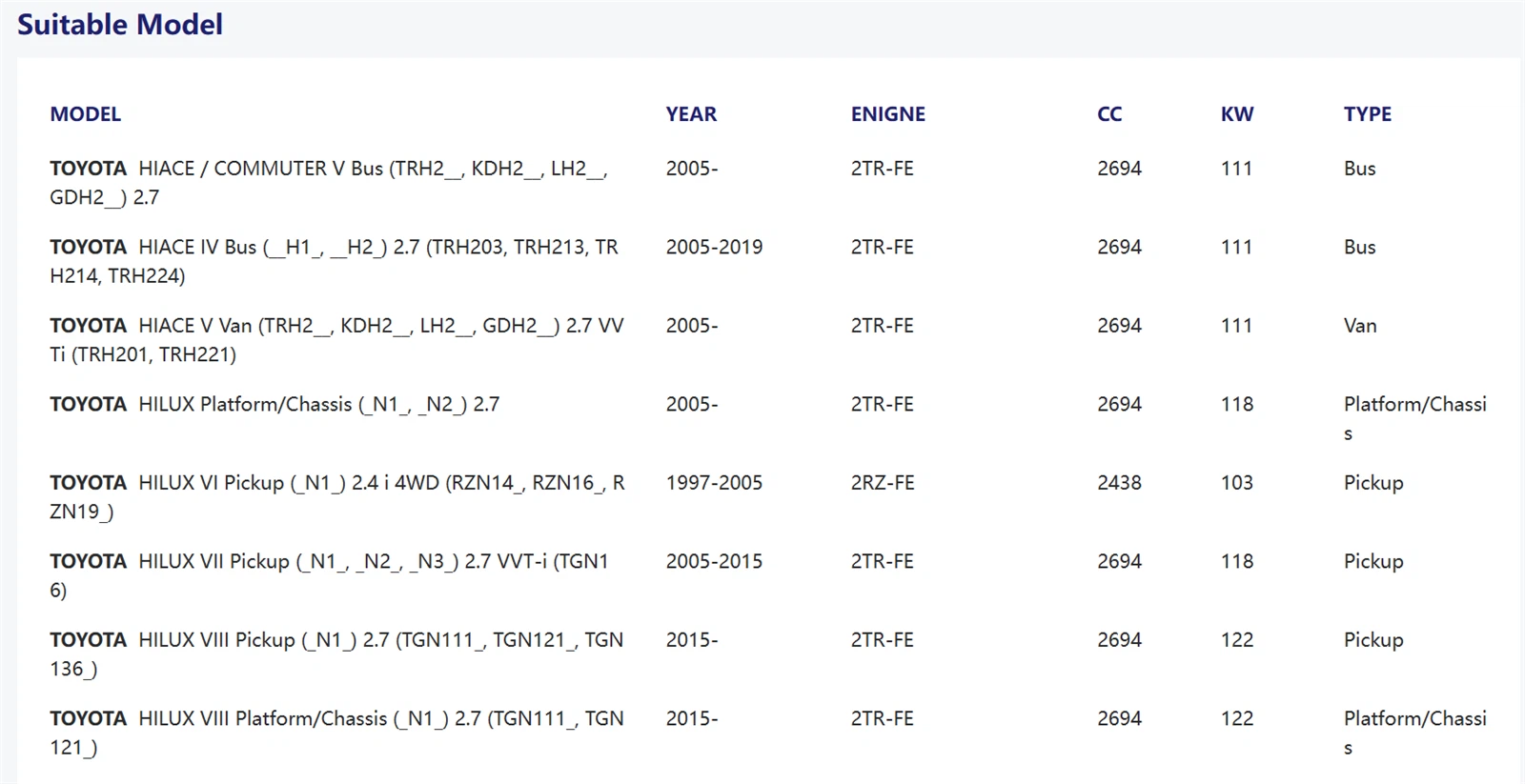
Task: Click year '1997-2005' for HILUX VI Pickup
Action: [x=714, y=483]
